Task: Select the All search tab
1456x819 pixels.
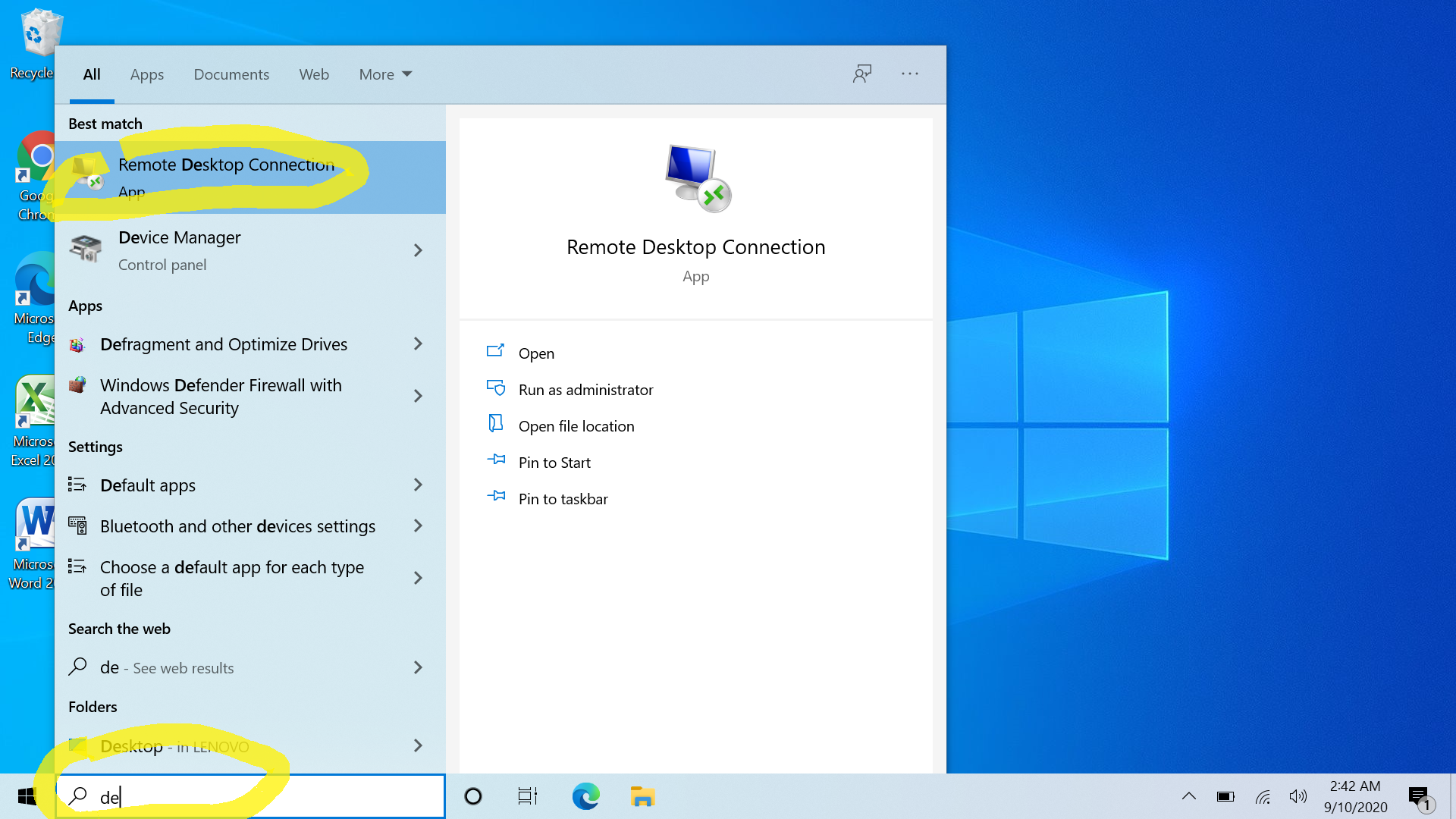Action: pyautogui.click(x=92, y=74)
